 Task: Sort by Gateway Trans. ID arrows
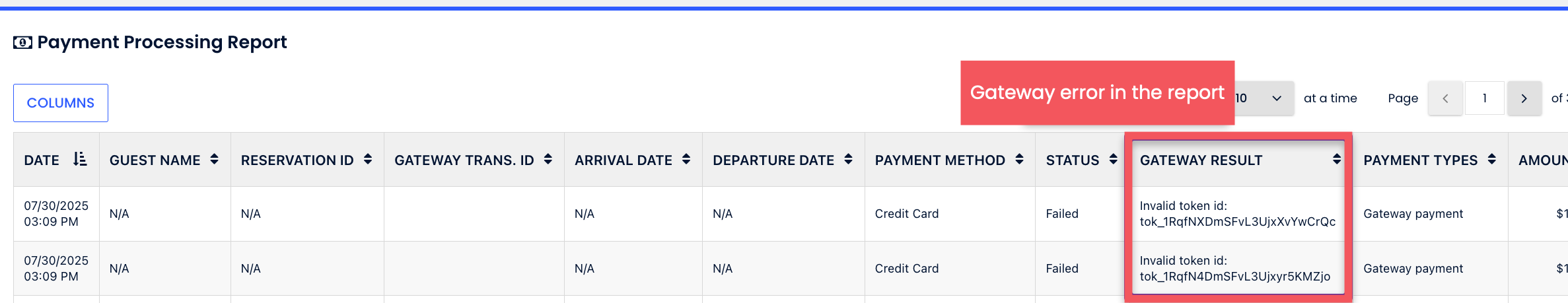[548, 160]
